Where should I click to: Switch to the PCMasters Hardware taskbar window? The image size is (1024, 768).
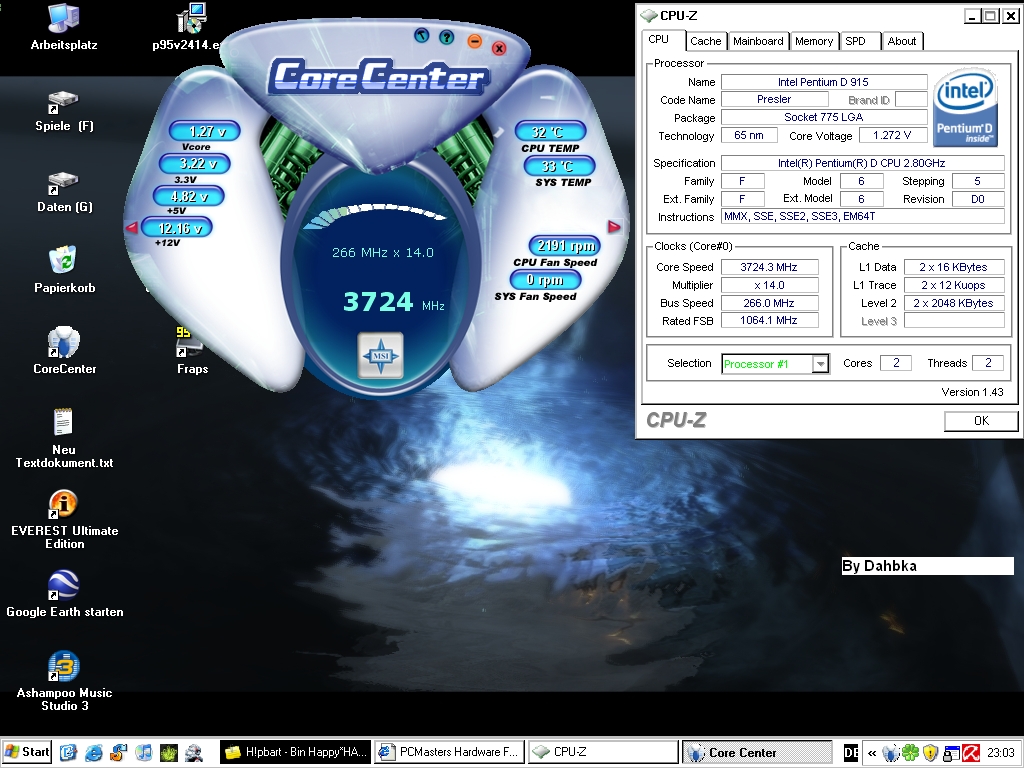pyautogui.click(x=449, y=752)
